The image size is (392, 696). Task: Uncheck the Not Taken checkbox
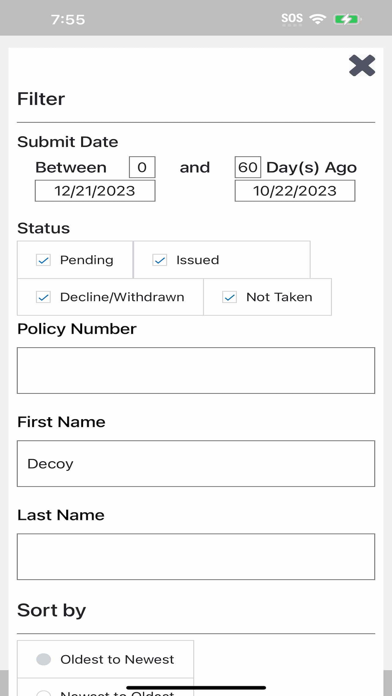point(230,297)
